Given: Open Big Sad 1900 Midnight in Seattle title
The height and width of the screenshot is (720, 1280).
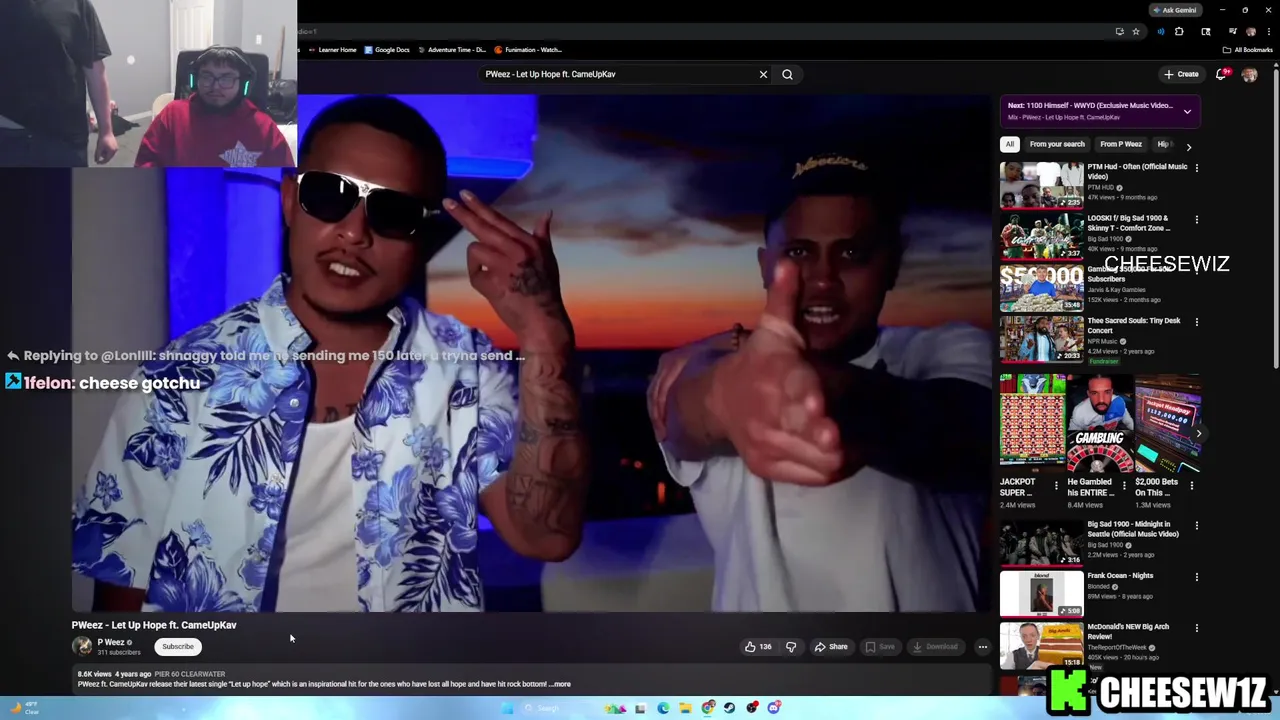Looking at the screenshot, I should tap(1133, 529).
